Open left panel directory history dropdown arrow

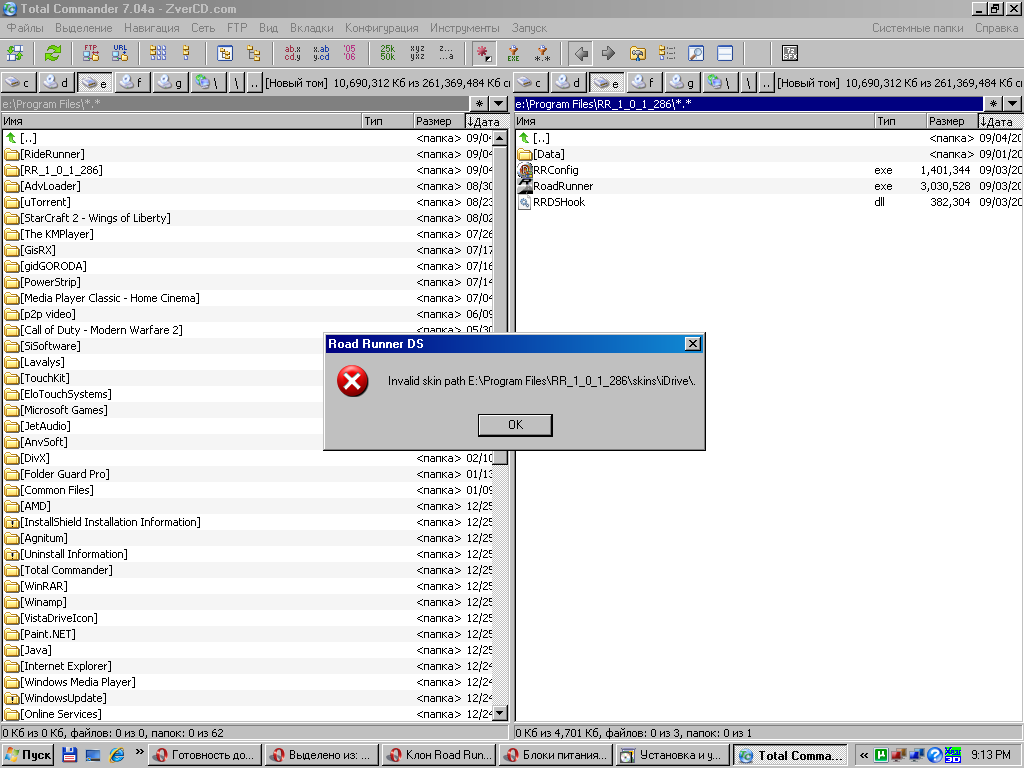tap(499, 104)
